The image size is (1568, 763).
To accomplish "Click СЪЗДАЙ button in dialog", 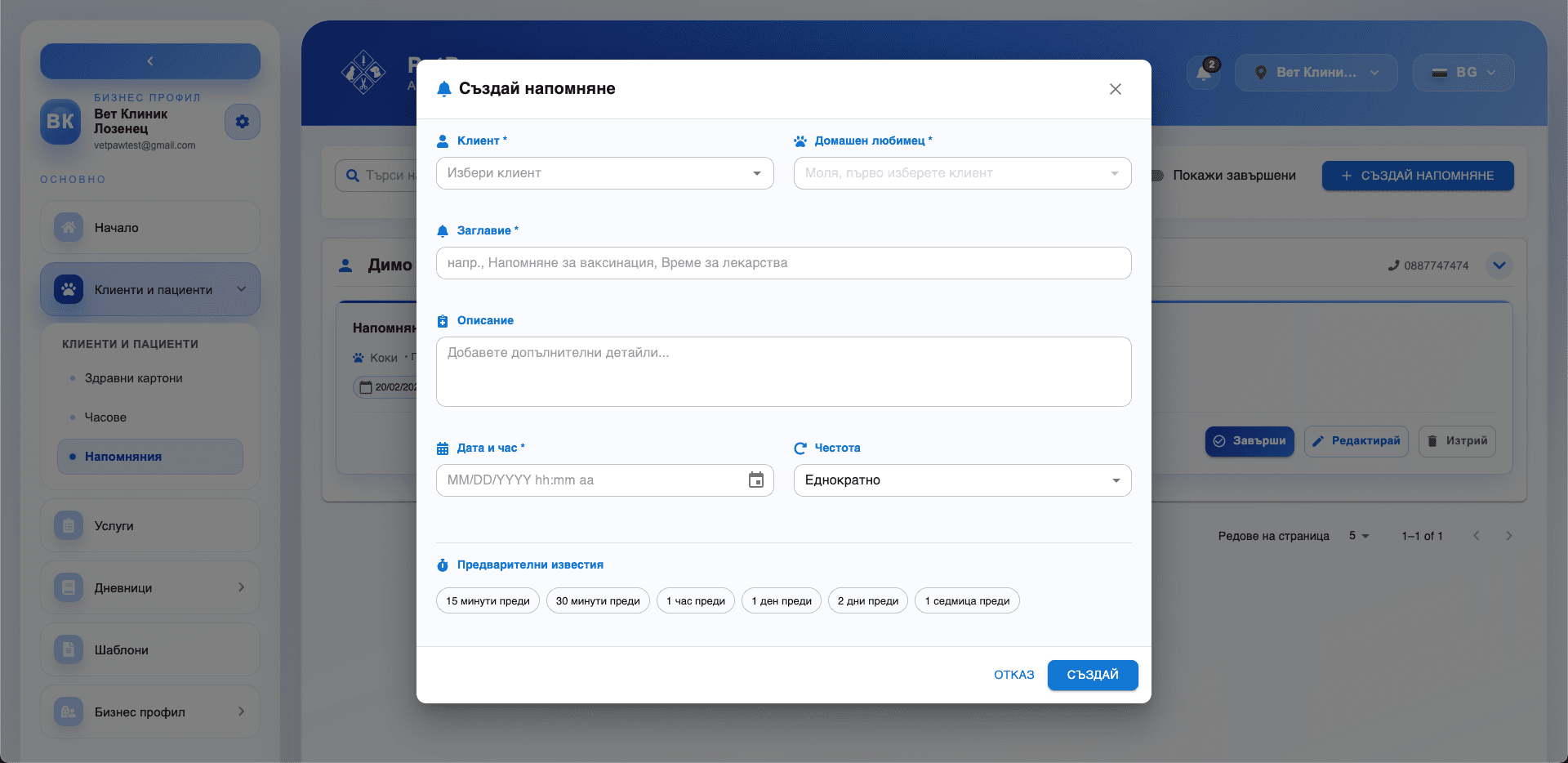I will click(x=1093, y=675).
